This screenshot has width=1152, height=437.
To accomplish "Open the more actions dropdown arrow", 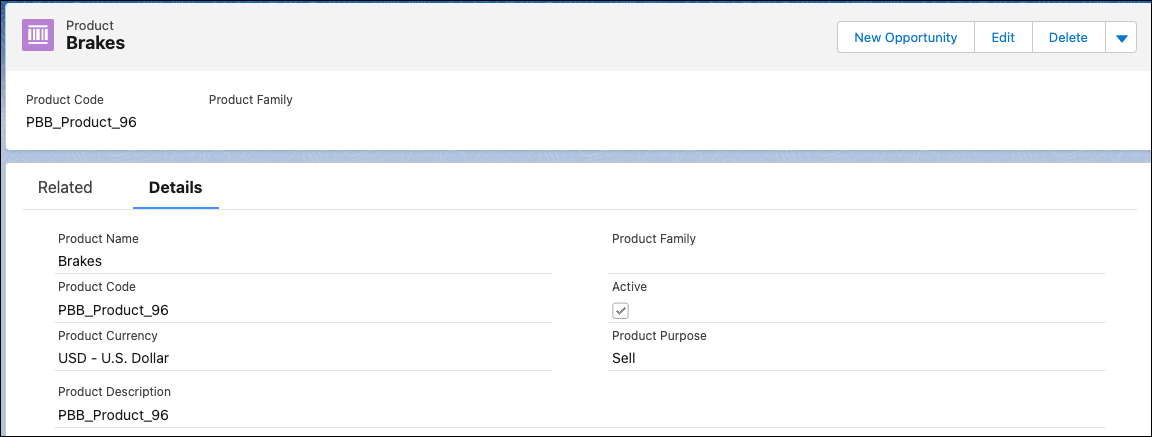I will pyautogui.click(x=1121, y=38).
